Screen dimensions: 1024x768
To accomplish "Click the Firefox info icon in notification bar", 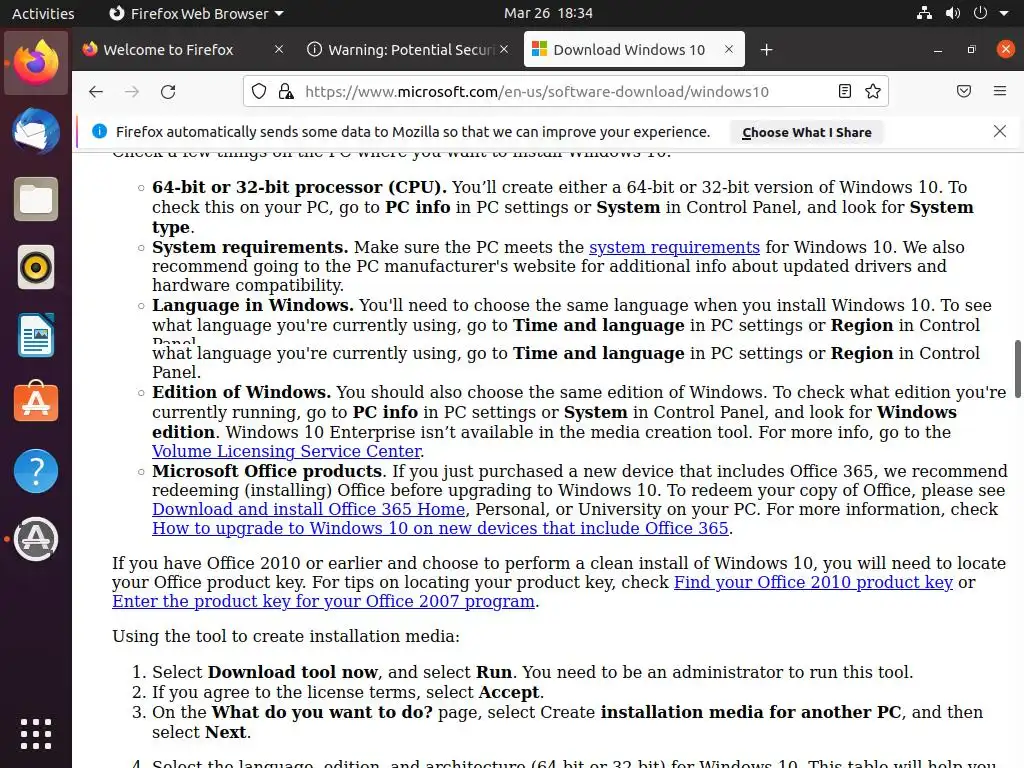I will [x=99, y=131].
